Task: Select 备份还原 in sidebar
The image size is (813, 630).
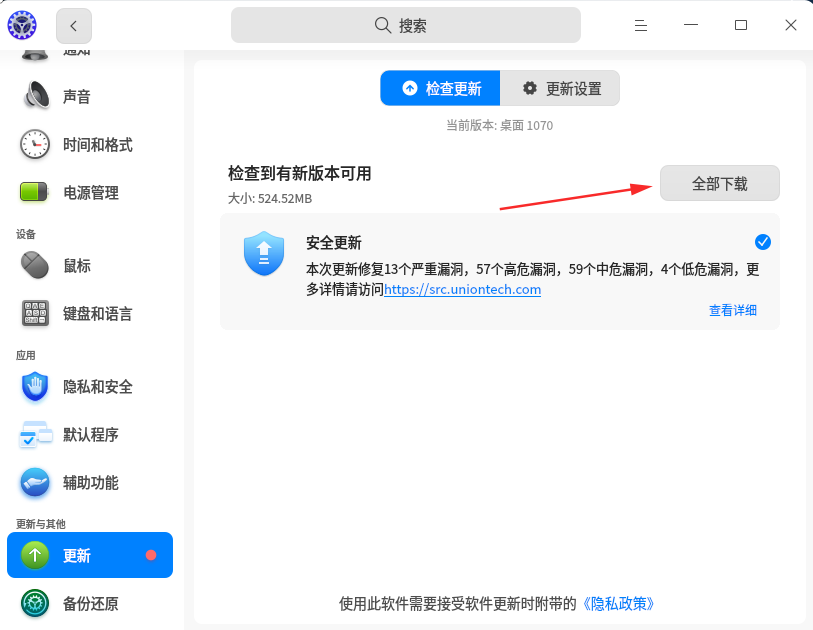Action: (x=90, y=604)
